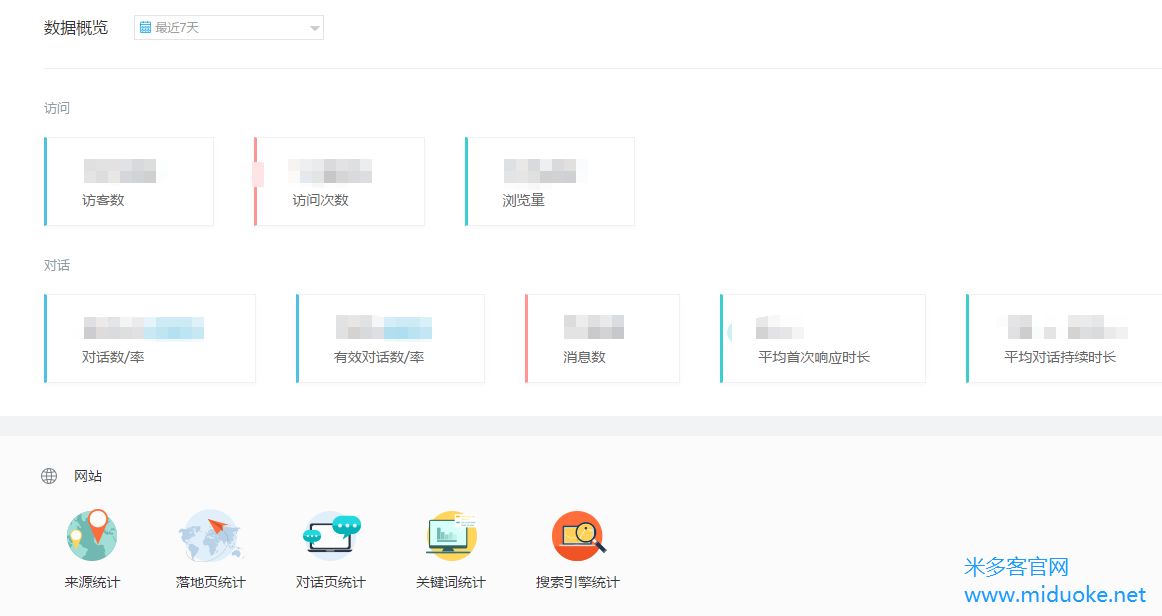Click the calendar icon in date selector
Screen dimensions: 1162x616
tap(146, 28)
